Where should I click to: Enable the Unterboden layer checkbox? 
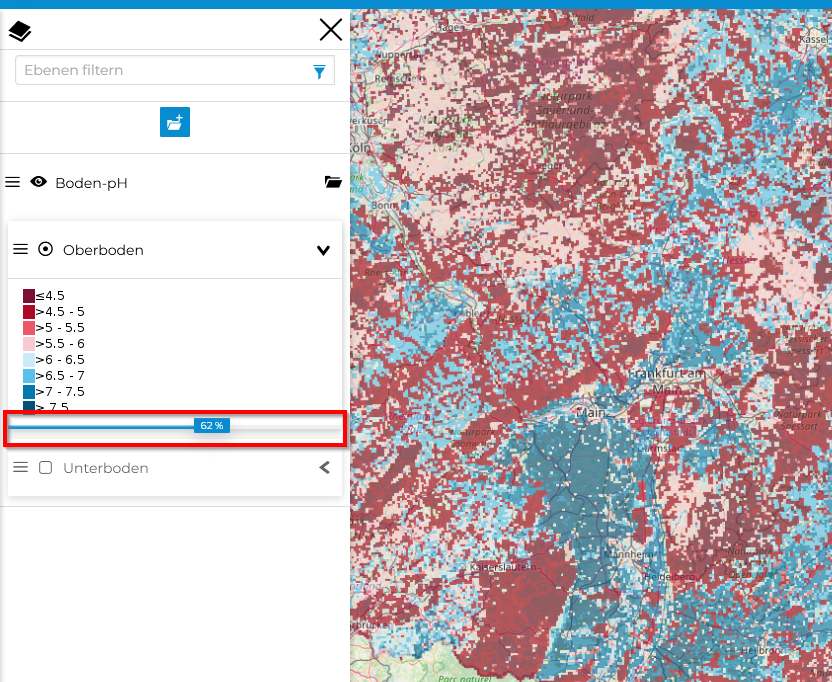[x=45, y=467]
